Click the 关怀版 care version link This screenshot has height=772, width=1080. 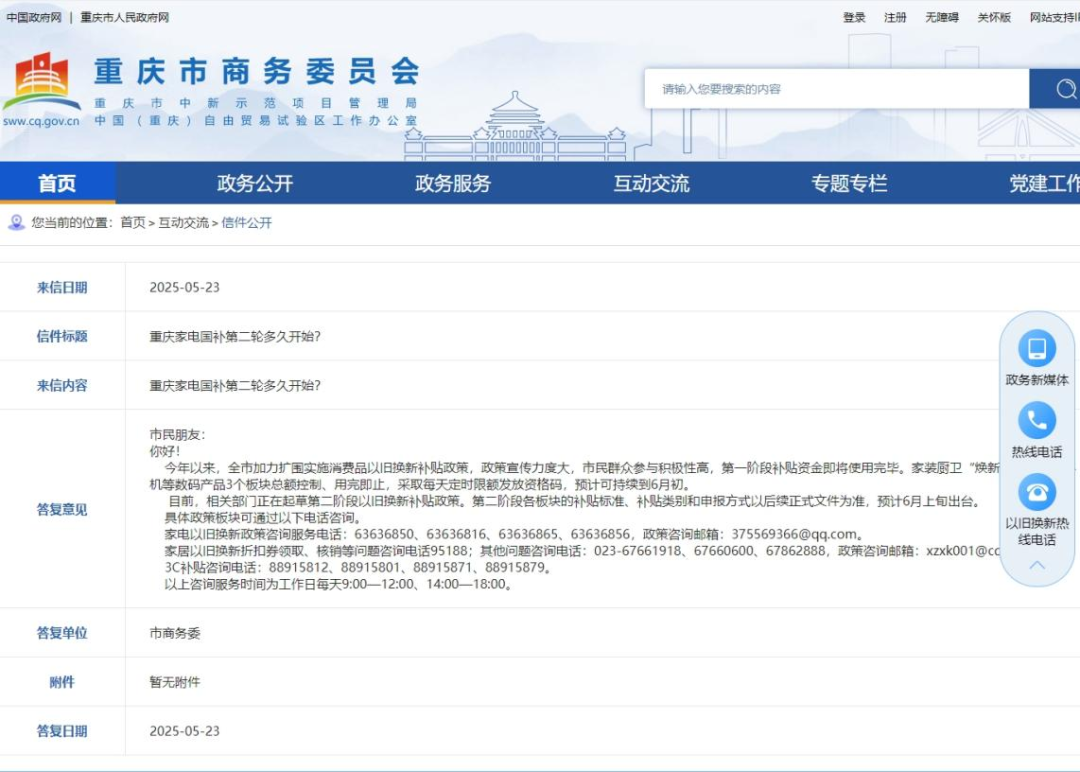point(994,18)
